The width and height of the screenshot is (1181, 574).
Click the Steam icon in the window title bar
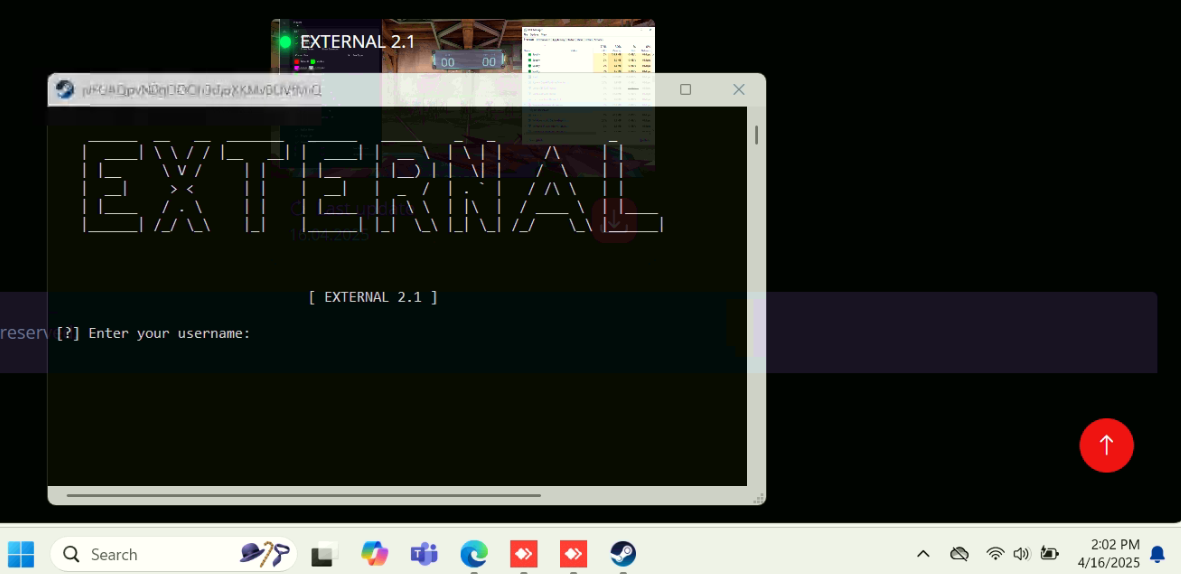[x=65, y=89]
